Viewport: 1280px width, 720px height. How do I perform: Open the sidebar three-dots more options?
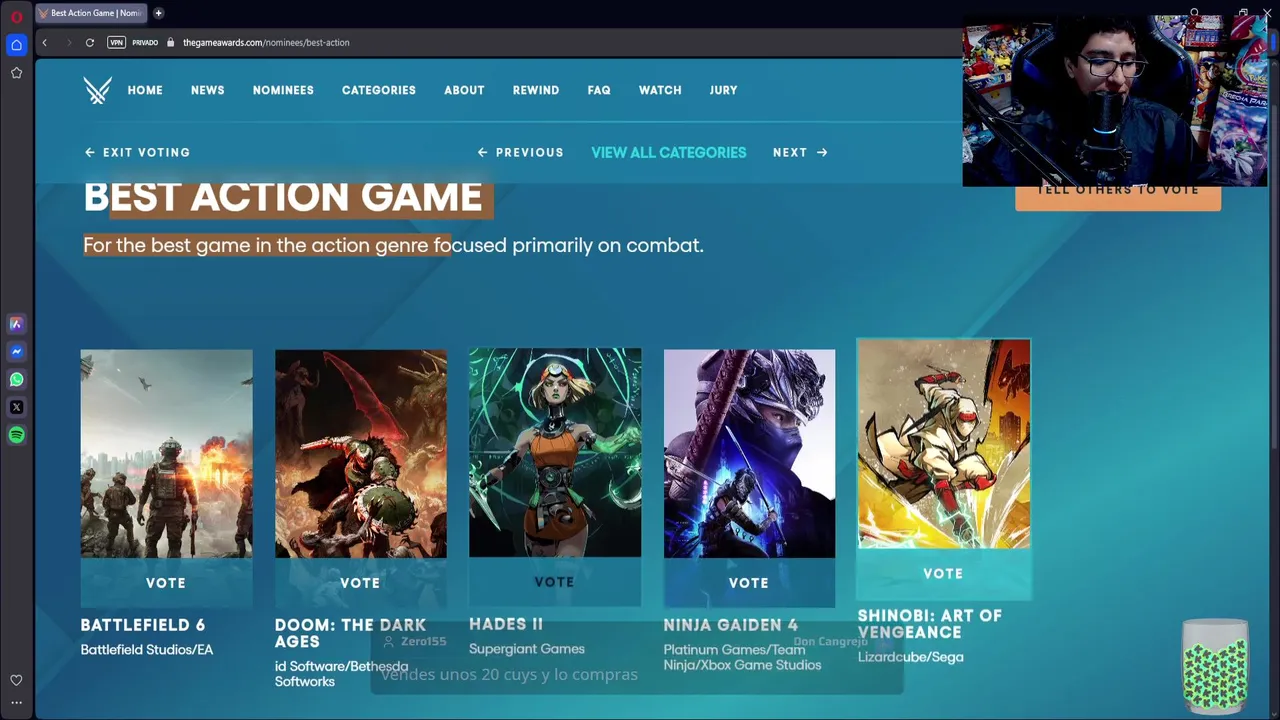(x=16, y=703)
